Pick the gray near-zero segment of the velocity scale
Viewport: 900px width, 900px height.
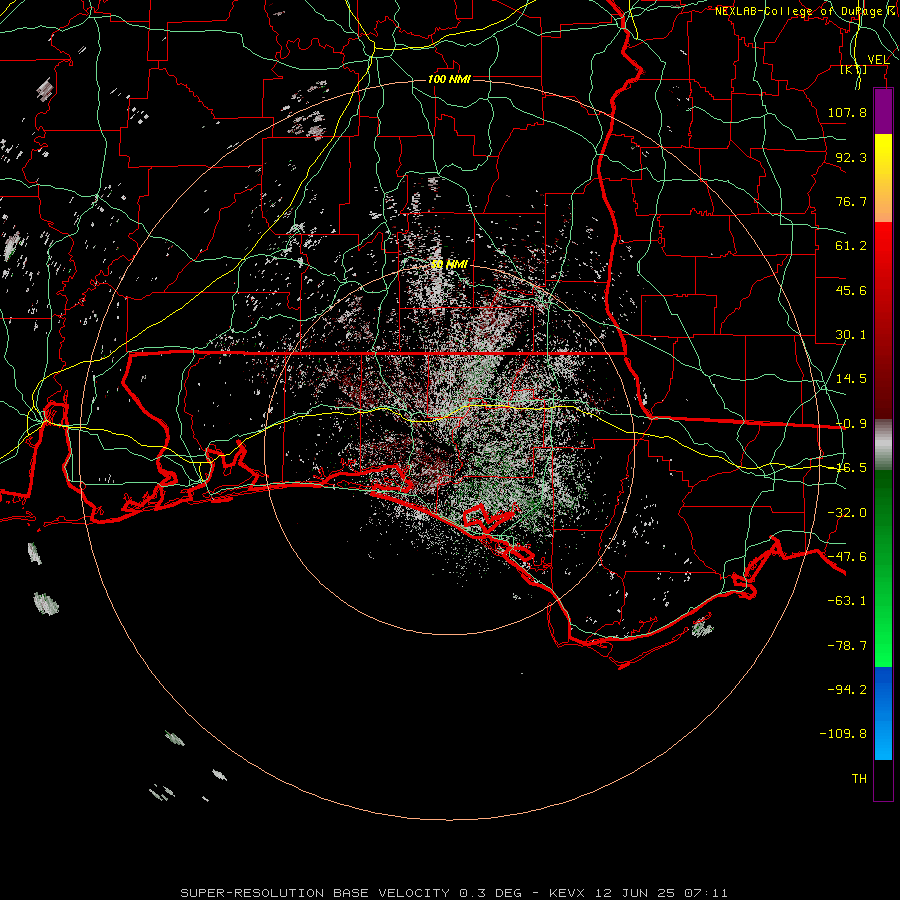click(x=883, y=445)
